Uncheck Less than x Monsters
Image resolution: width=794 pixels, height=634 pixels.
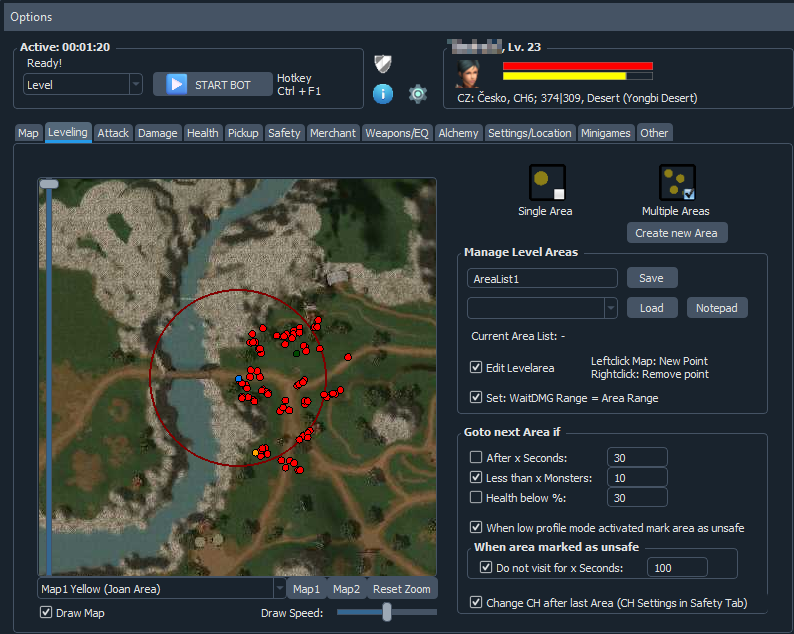(x=475, y=477)
